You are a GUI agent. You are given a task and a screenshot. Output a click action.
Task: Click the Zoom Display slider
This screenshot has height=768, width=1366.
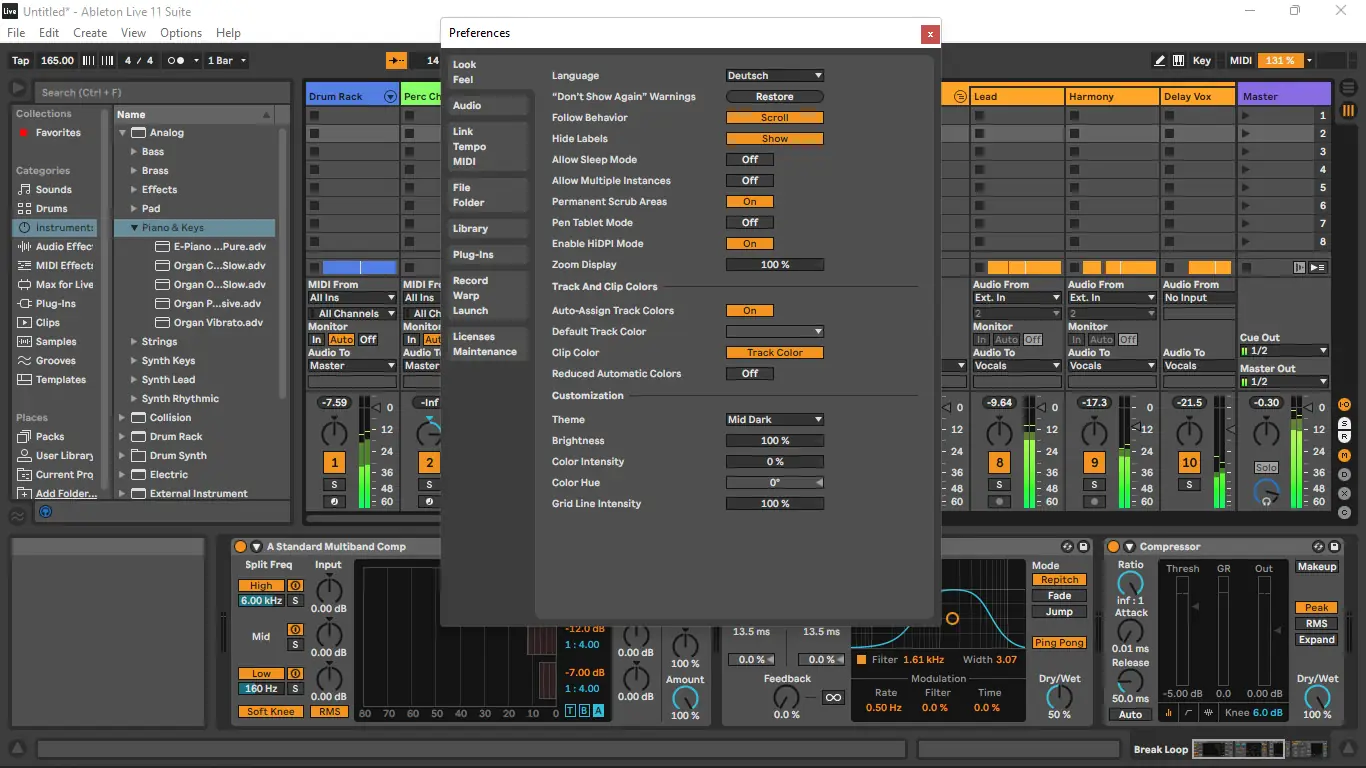click(x=775, y=265)
